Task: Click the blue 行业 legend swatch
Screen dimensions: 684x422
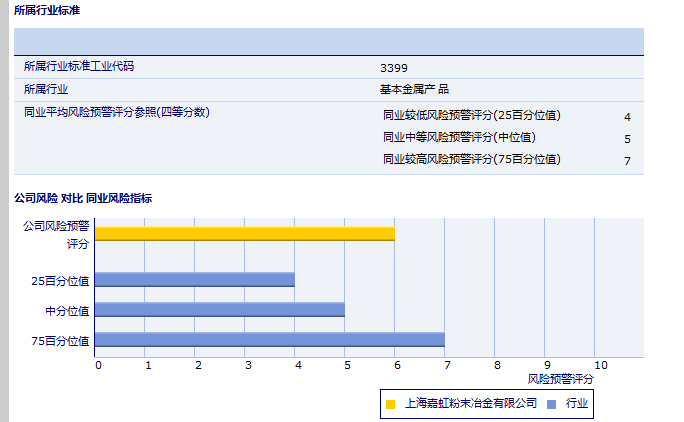Action: tap(551, 404)
